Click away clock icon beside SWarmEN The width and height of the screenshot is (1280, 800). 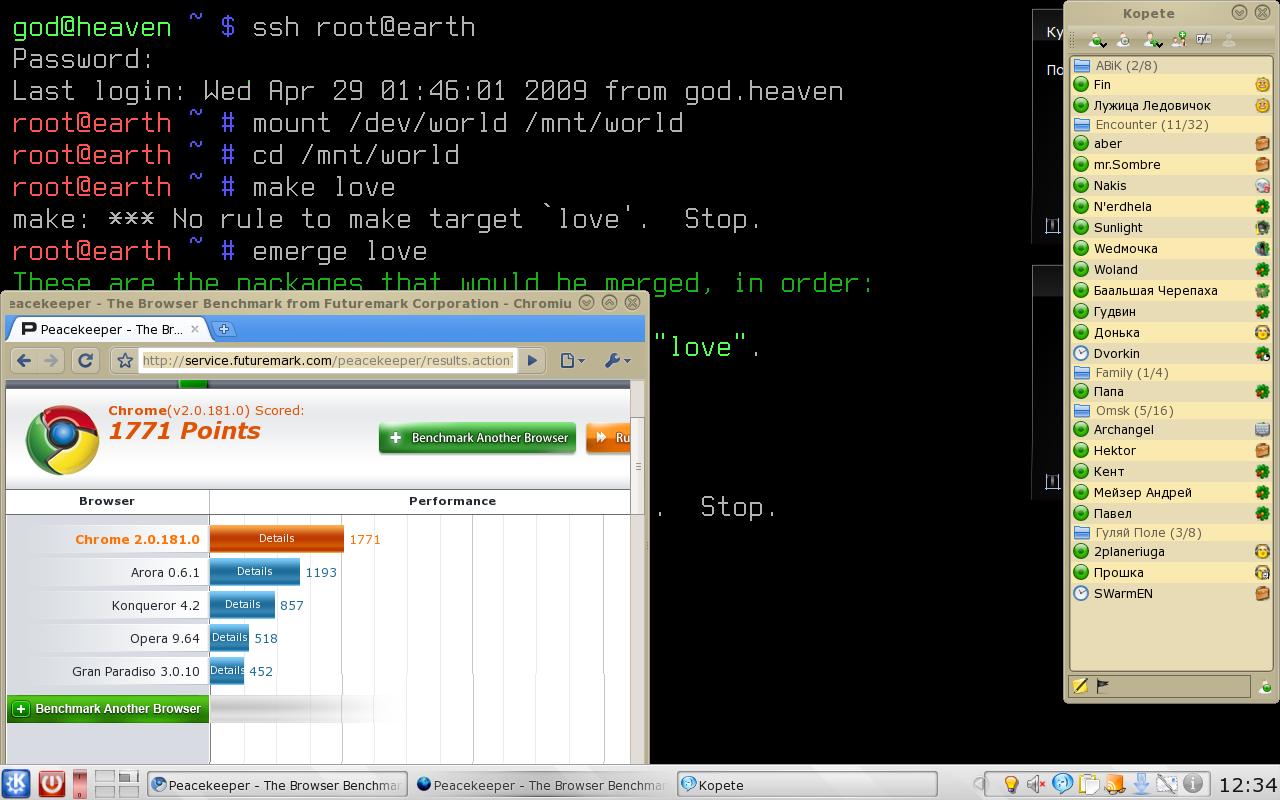1081,593
